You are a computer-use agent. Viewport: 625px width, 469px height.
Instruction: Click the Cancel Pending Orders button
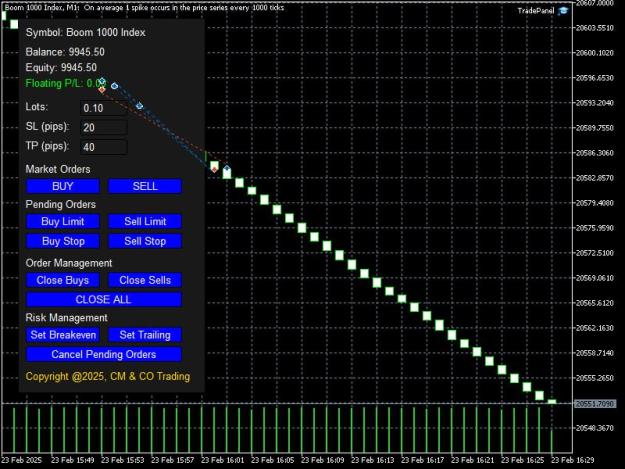point(104,355)
